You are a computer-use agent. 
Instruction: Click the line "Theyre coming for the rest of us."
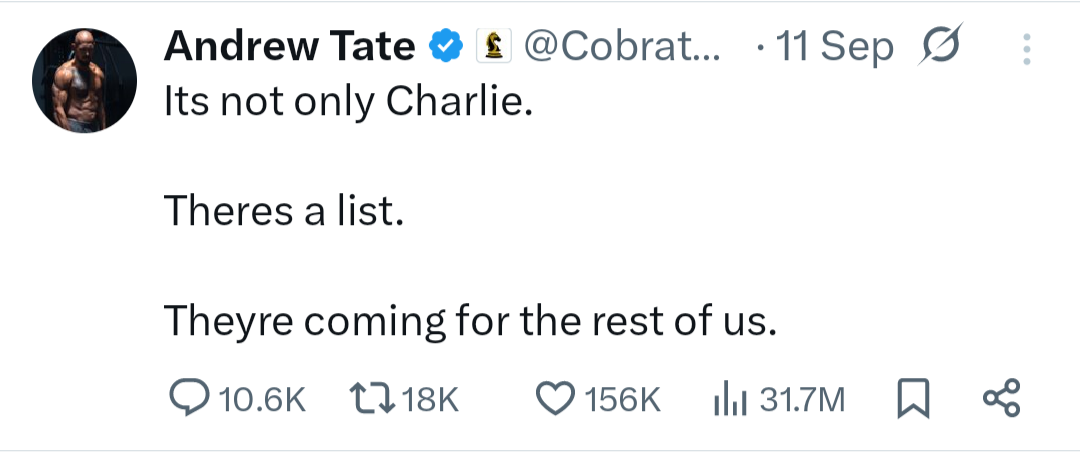tap(470, 319)
